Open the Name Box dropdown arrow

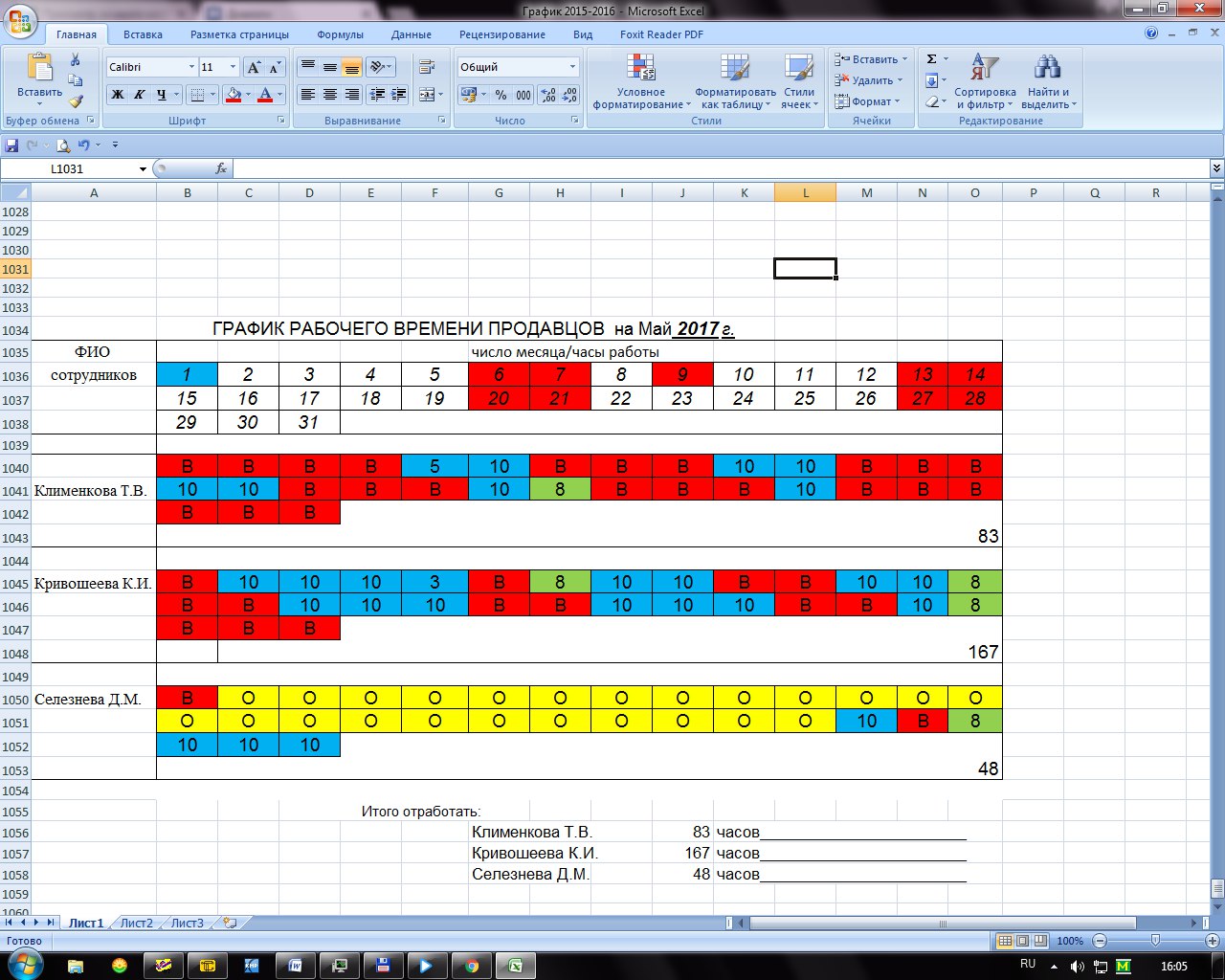tap(143, 169)
